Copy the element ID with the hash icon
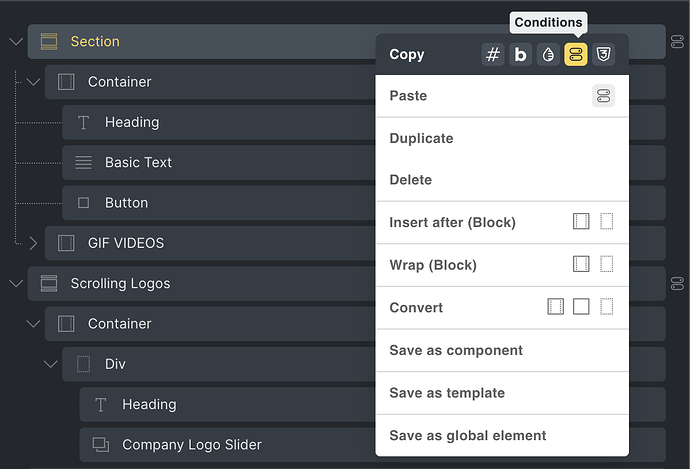Screen dimensions: 690x469 [x=492, y=55]
